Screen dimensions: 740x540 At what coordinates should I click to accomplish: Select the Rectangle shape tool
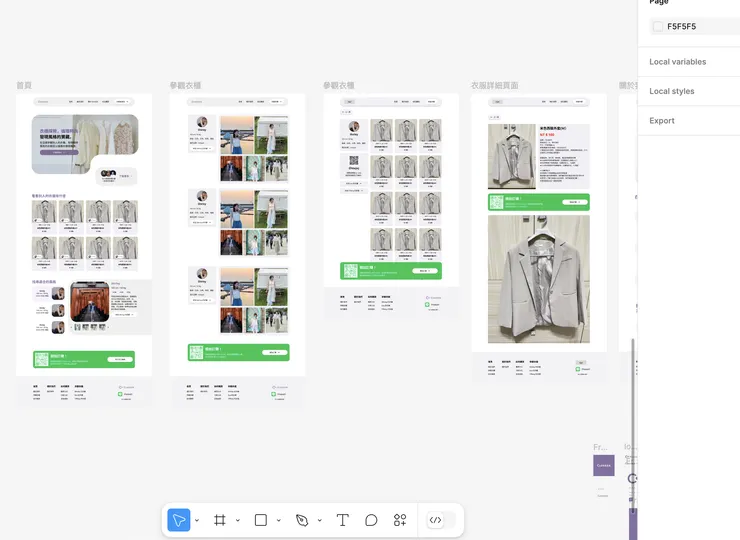coord(261,520)
